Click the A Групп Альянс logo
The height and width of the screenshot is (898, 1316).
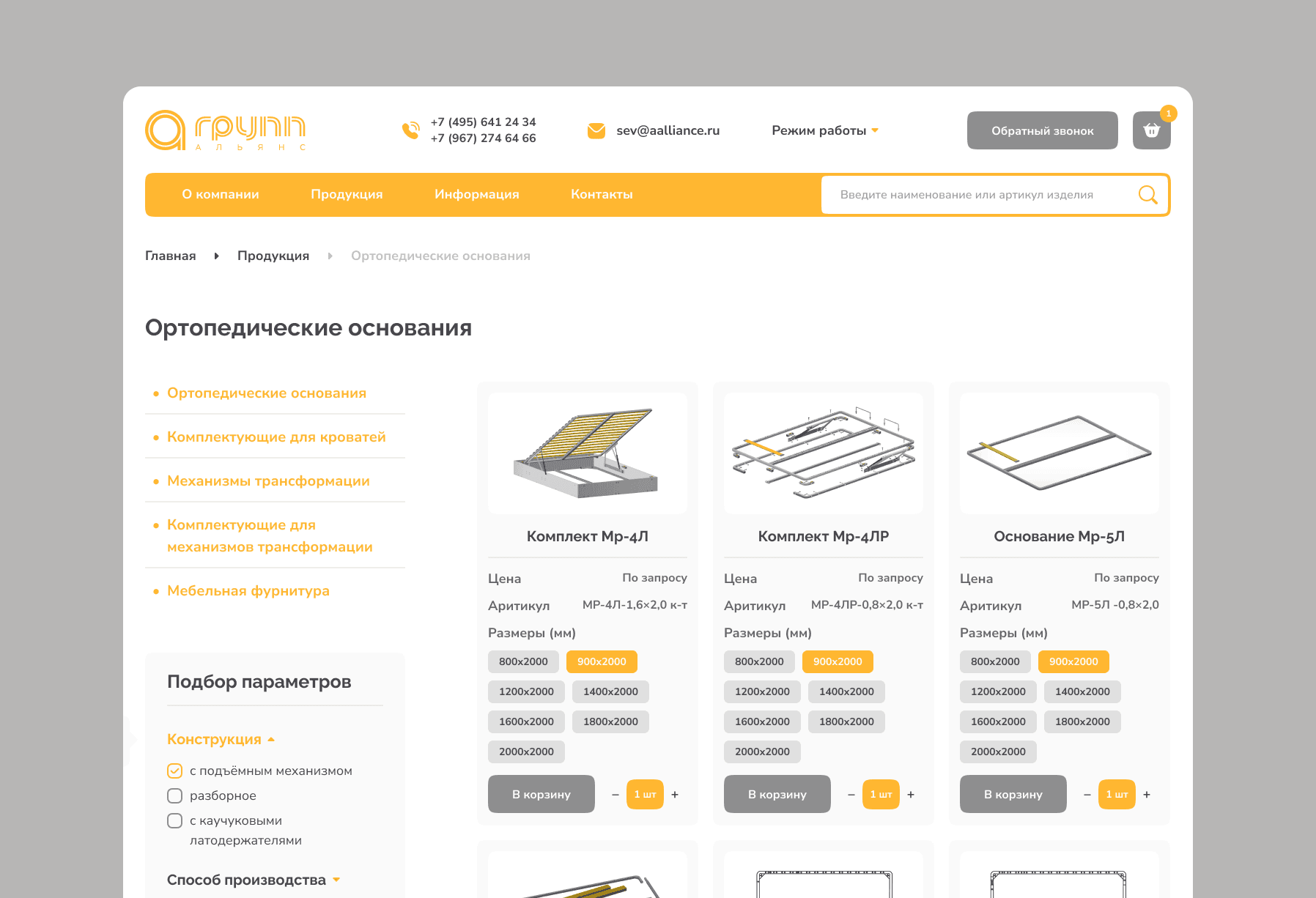pyautogui.click(x=226, y=130)
